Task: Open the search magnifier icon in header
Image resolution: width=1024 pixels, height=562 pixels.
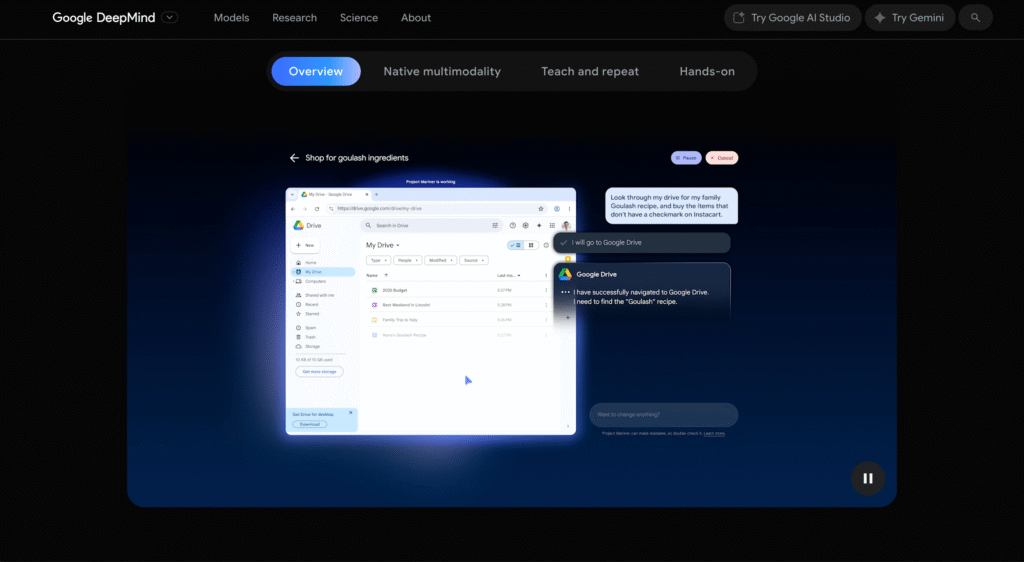Action: (x=975, y=18)
